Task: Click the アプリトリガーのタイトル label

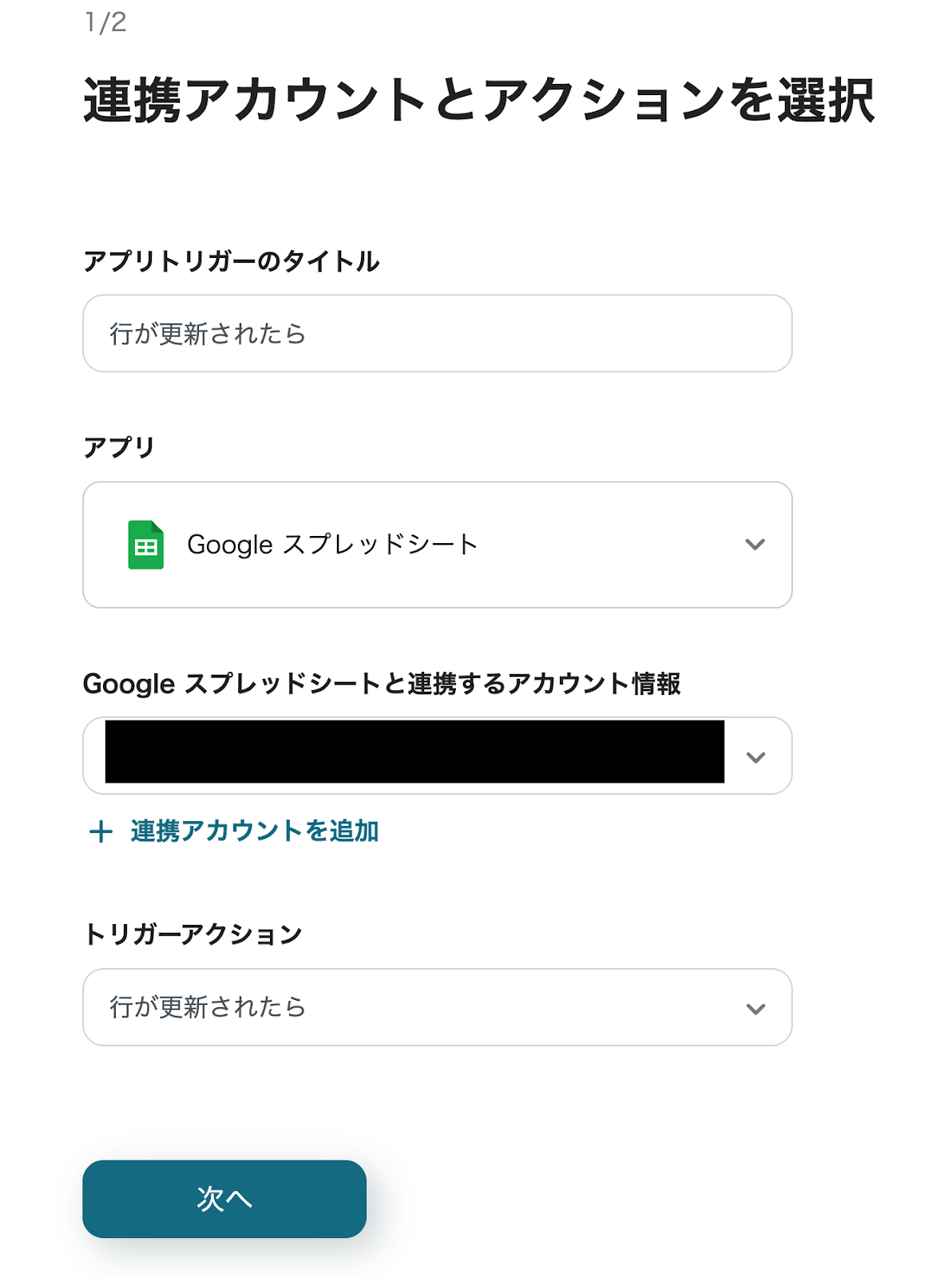Action: [231, 261]
